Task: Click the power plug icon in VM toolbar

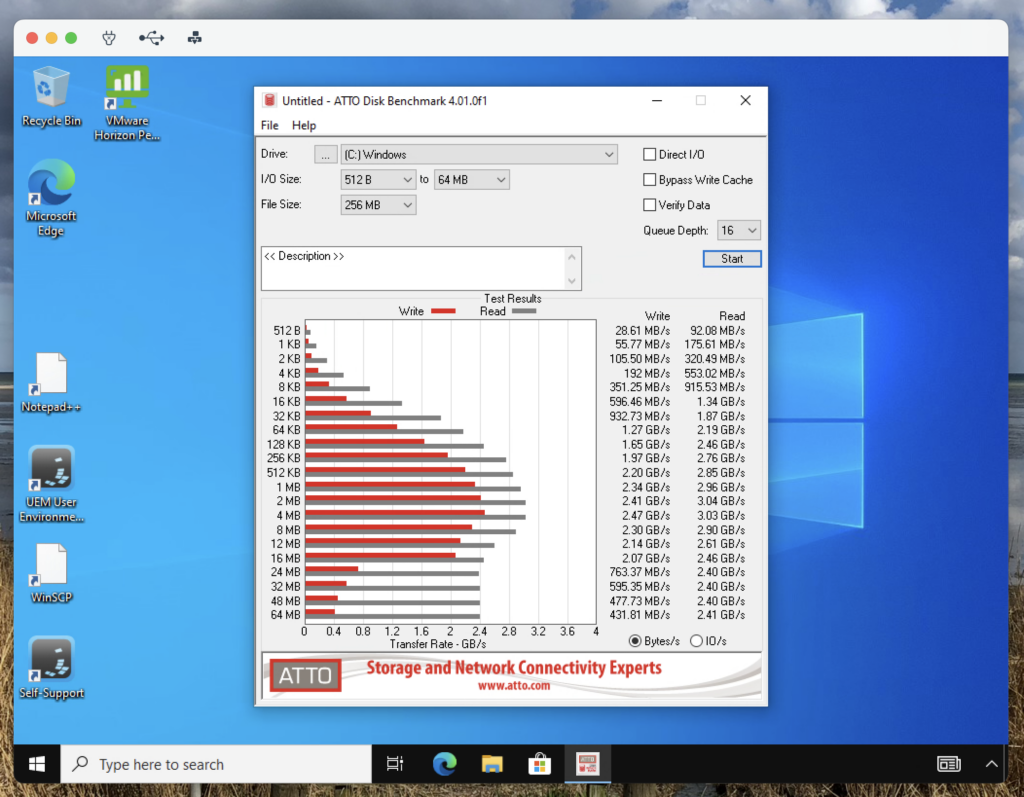Action: pos(109,38)
